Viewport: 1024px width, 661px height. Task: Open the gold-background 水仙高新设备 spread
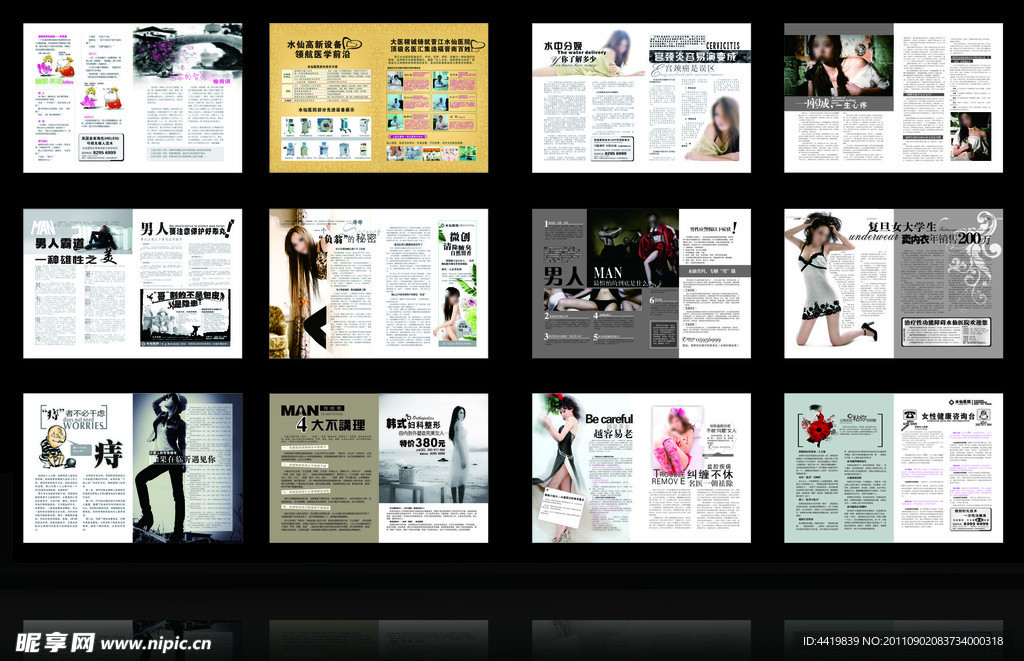tap(379, 98)
